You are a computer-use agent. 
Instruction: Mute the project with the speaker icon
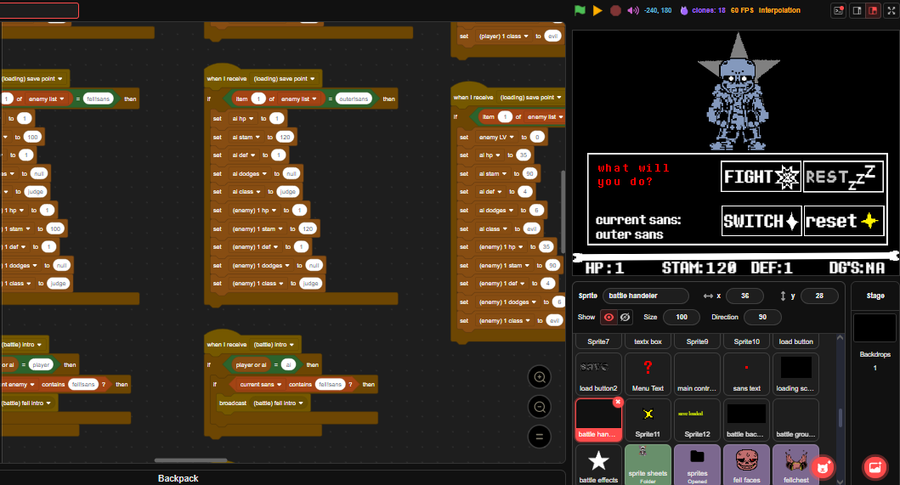coord(633,10)
